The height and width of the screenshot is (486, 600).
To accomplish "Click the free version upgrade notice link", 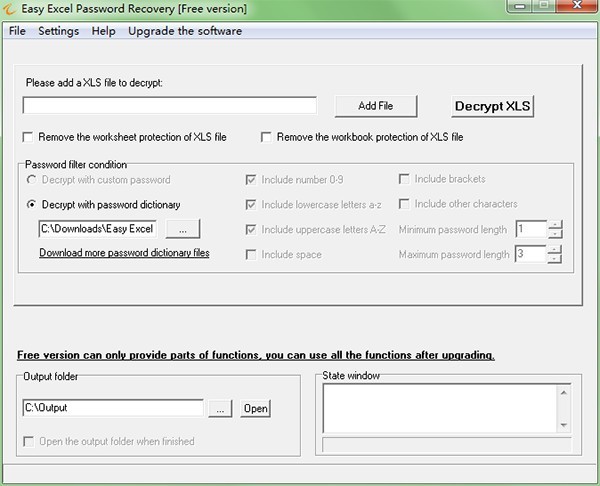I will pyautogui.click(x=256, y=355).
